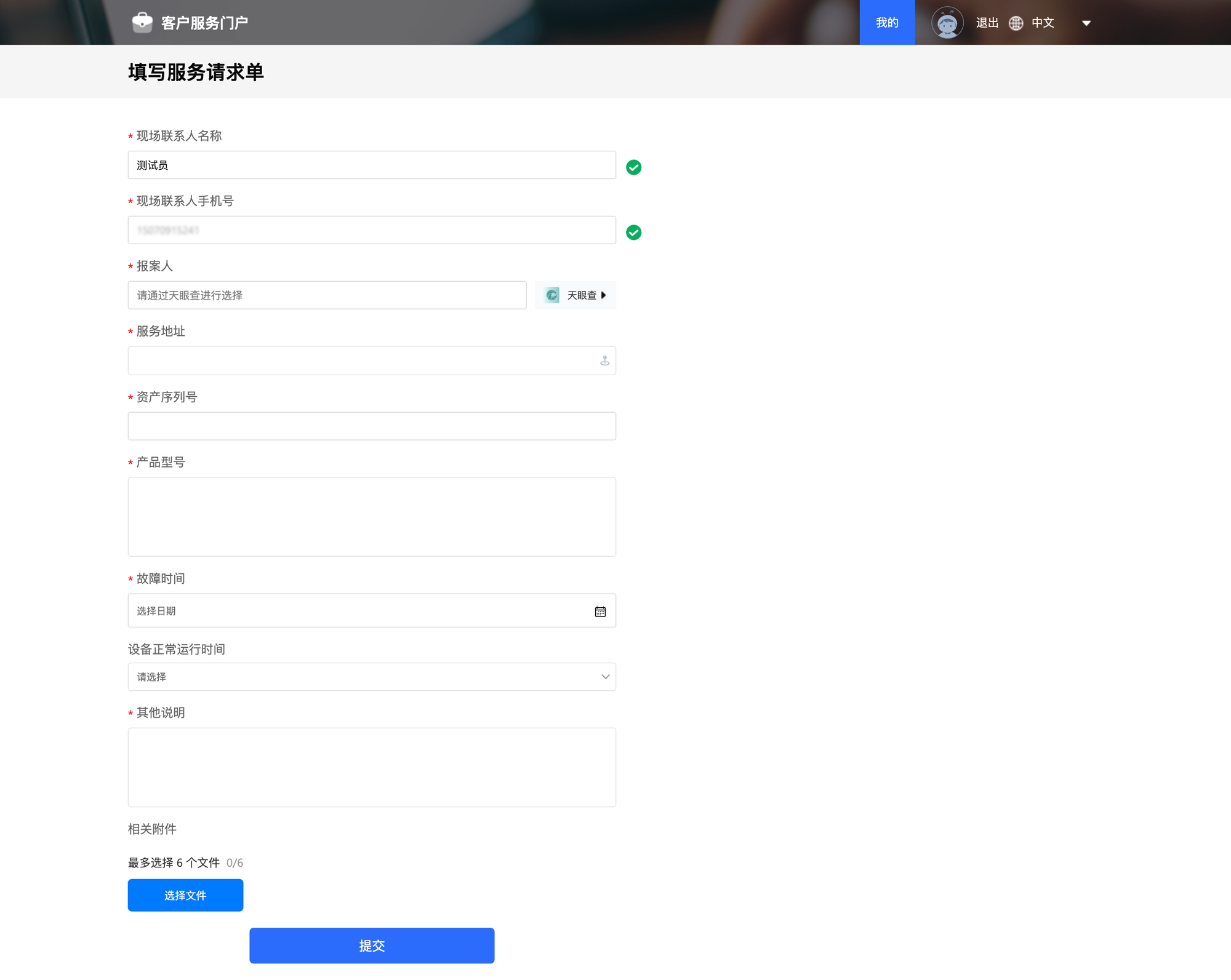1231x980 pixels.
Task: Click the location pin icon in 服务地址
Action: pyautogui.click(x=604, y=361)
